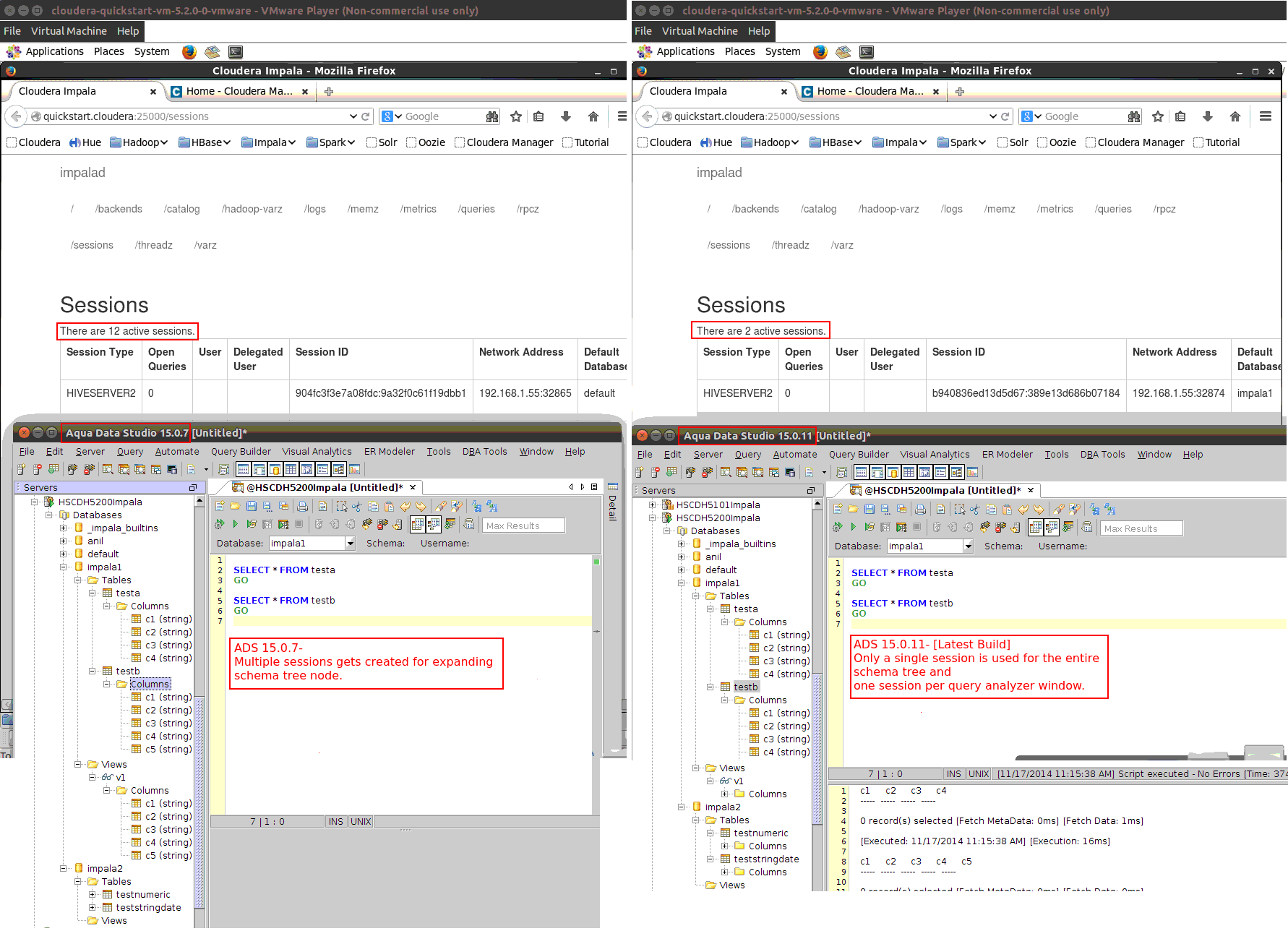Image resolution: width=1288 pixels, height=931 pixels.
Task: Open Cloudera Manager bookmark in left Firefox
Action: coord(505,142)
